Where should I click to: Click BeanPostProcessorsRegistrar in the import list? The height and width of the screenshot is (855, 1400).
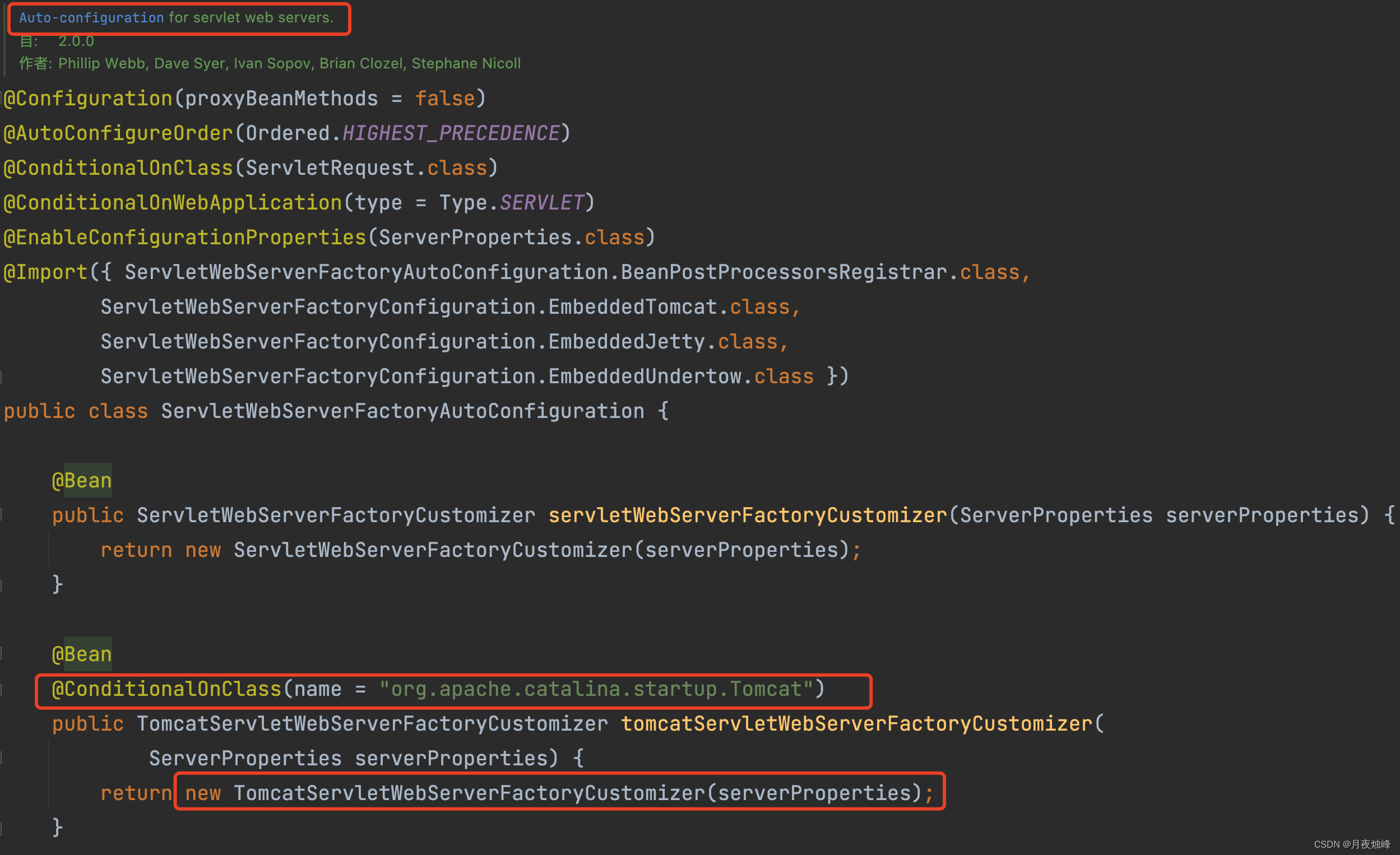click(784, 272)
